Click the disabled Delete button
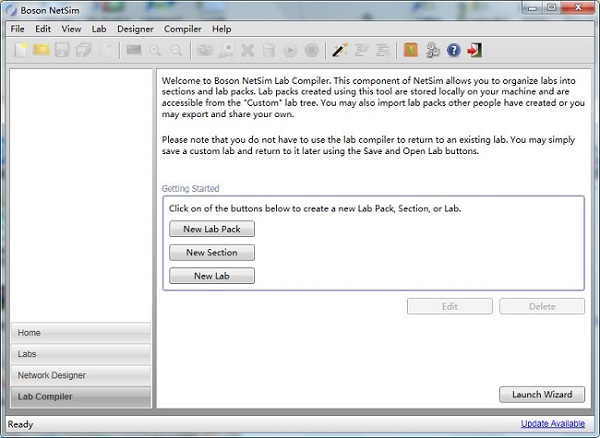The height and width of the screenshot is (438, 600). pos(542,306)
